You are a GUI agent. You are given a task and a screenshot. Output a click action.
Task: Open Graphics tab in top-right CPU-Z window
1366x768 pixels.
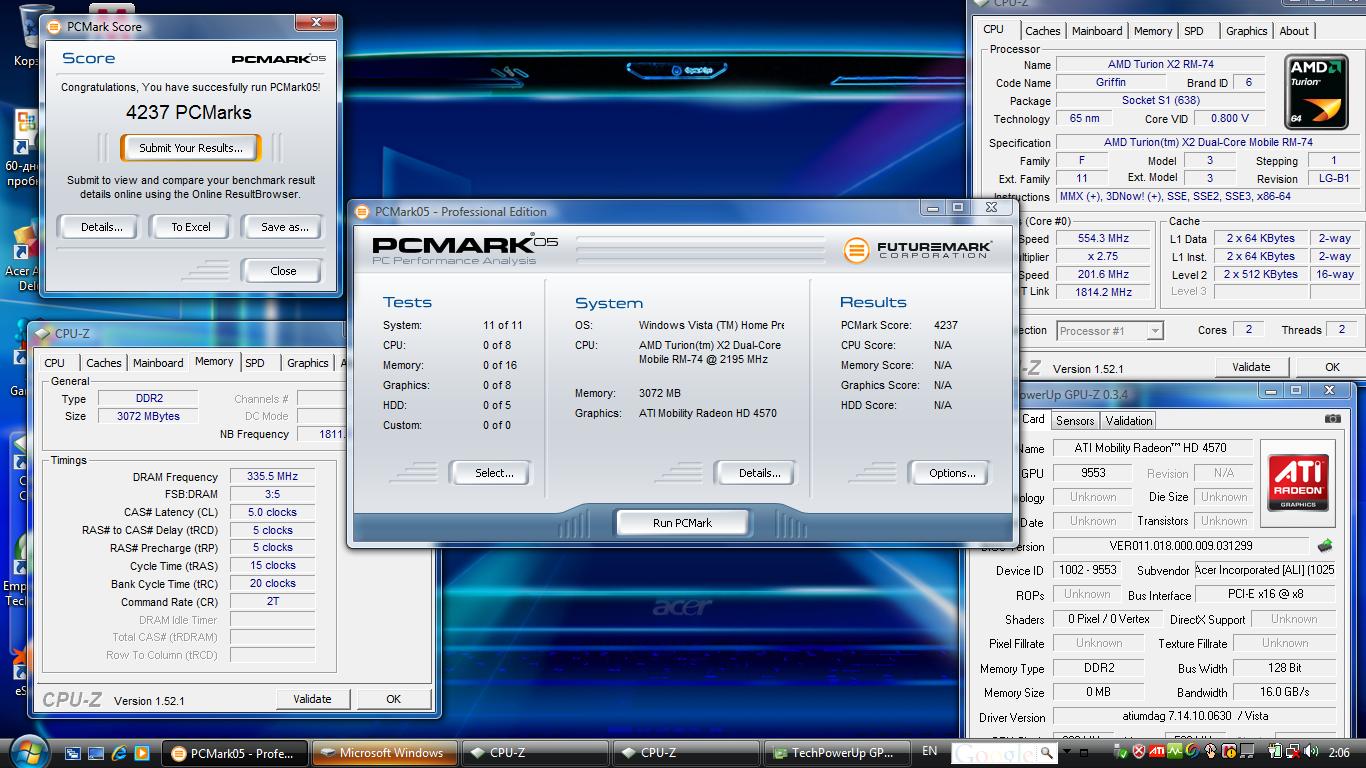pos(1246,31)
